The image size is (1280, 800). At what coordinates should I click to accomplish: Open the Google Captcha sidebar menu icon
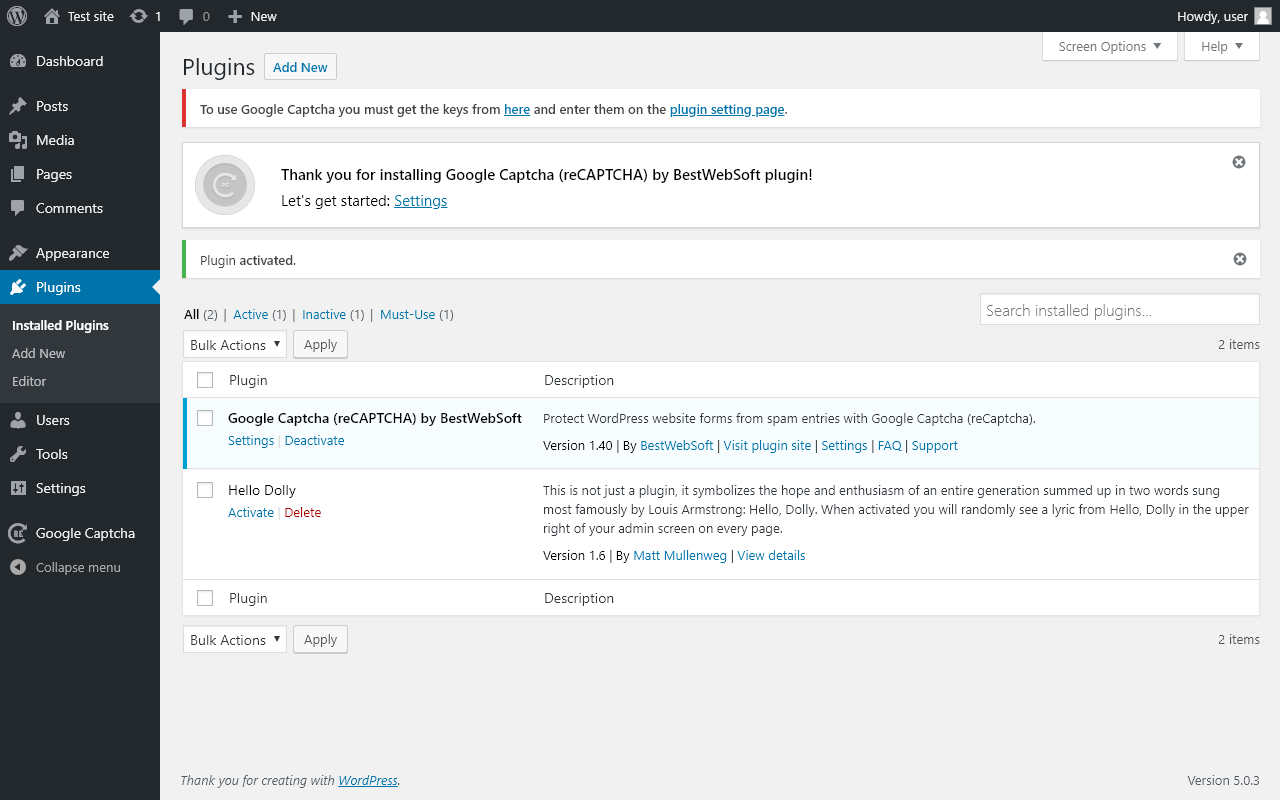point(17,533)
